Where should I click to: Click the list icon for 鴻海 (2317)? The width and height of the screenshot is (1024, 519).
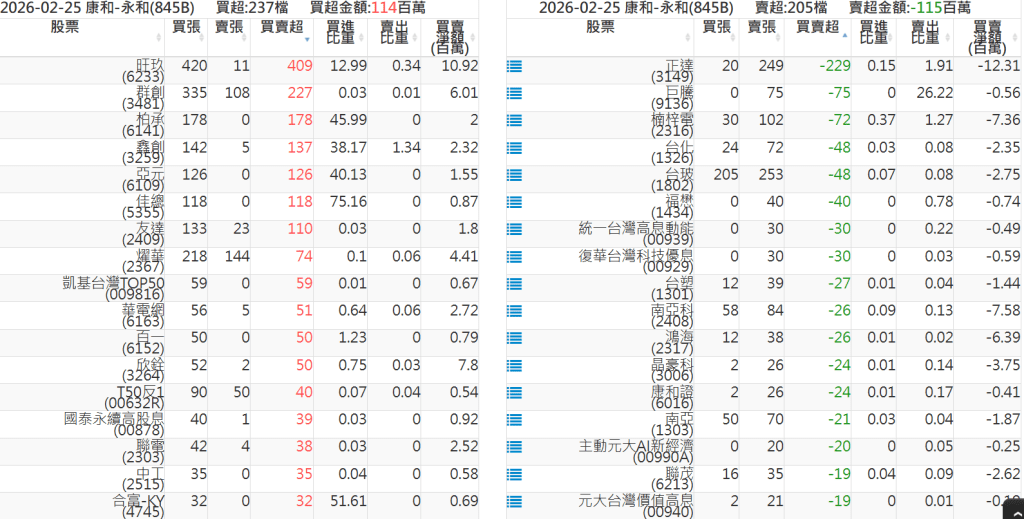click(x=515, y=339)
